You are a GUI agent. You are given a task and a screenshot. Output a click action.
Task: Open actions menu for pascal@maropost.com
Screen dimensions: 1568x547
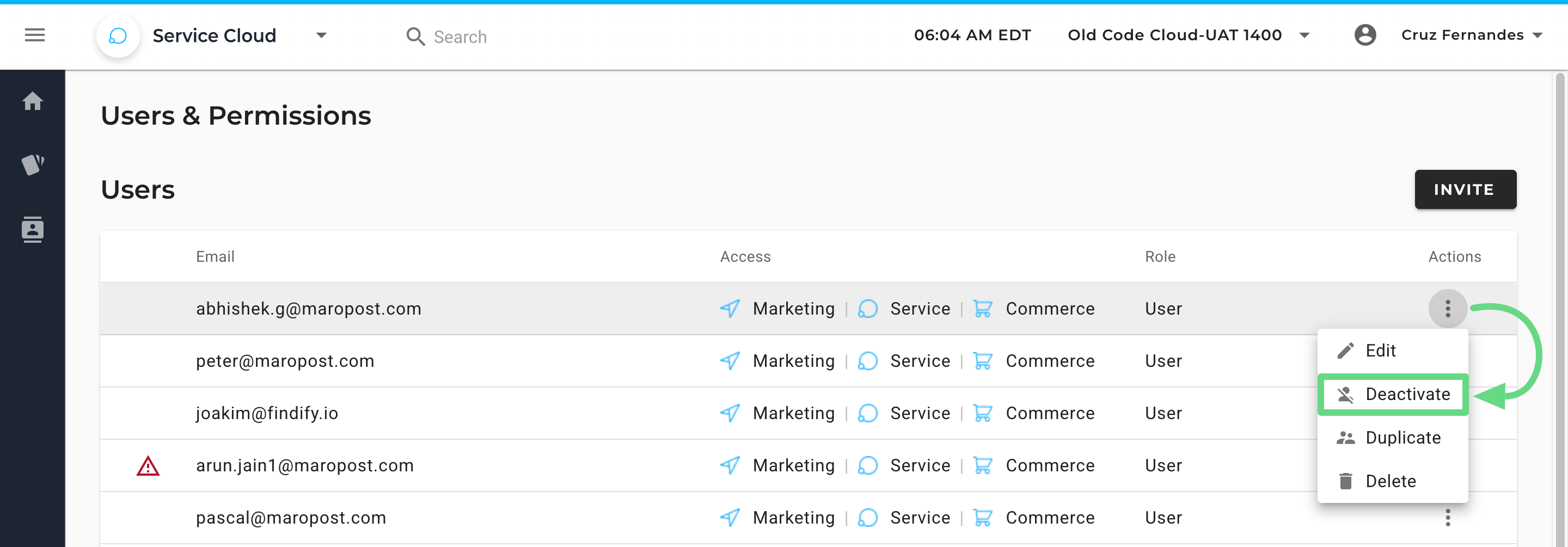pyautogui.click(x=1448, y=518)
